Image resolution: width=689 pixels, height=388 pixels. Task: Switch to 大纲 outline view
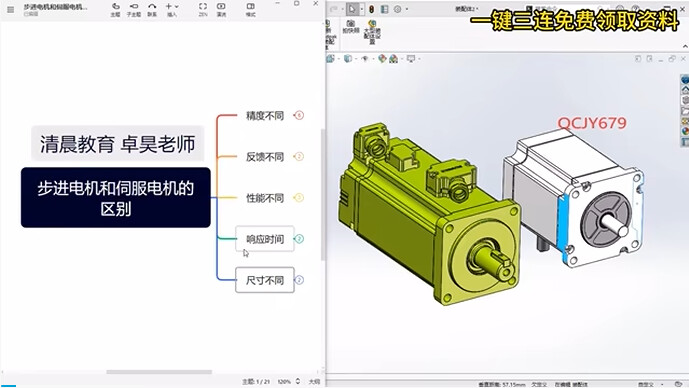point(314,381)
